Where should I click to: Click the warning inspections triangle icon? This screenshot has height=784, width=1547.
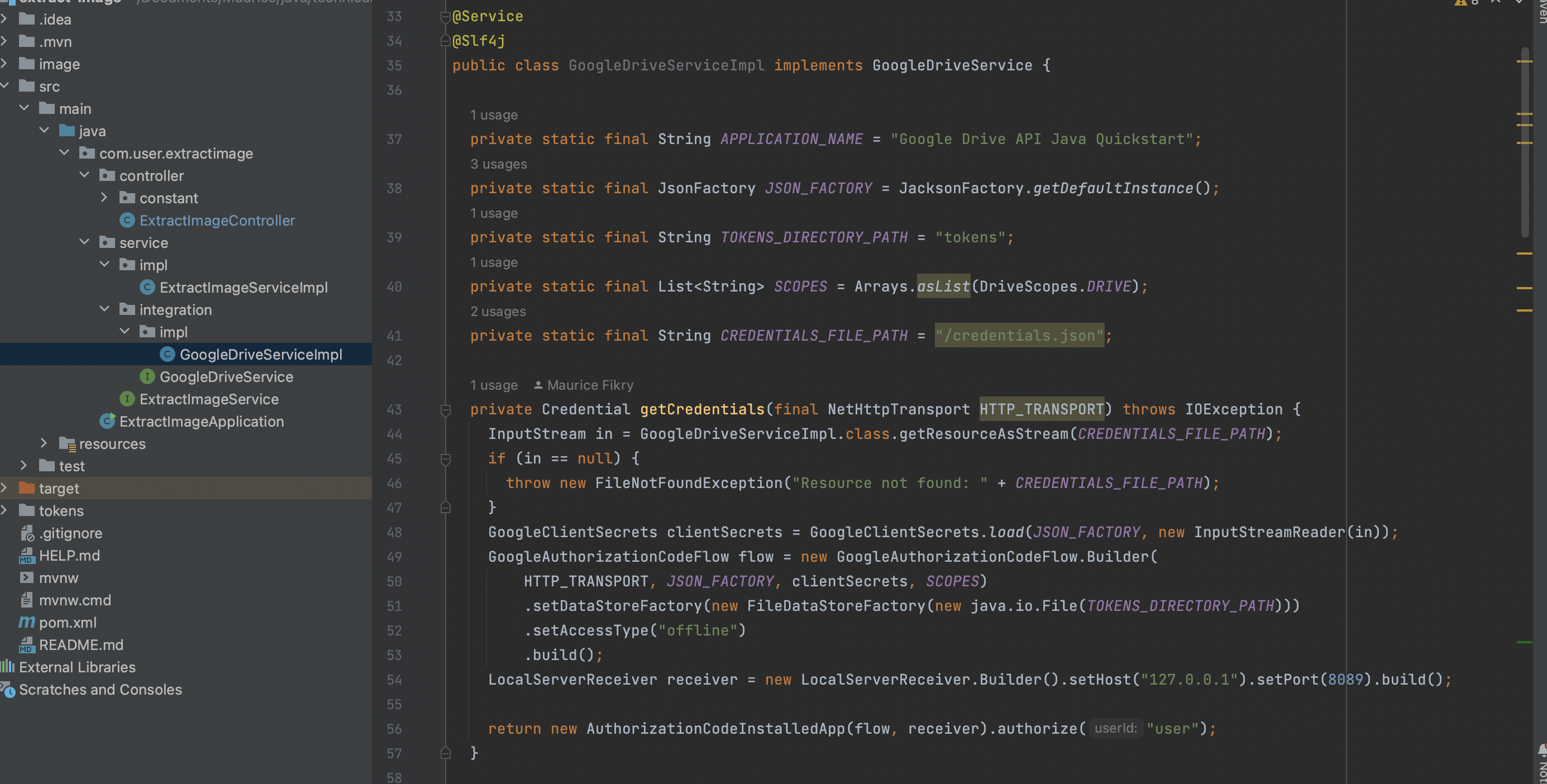pos(1460,3)
